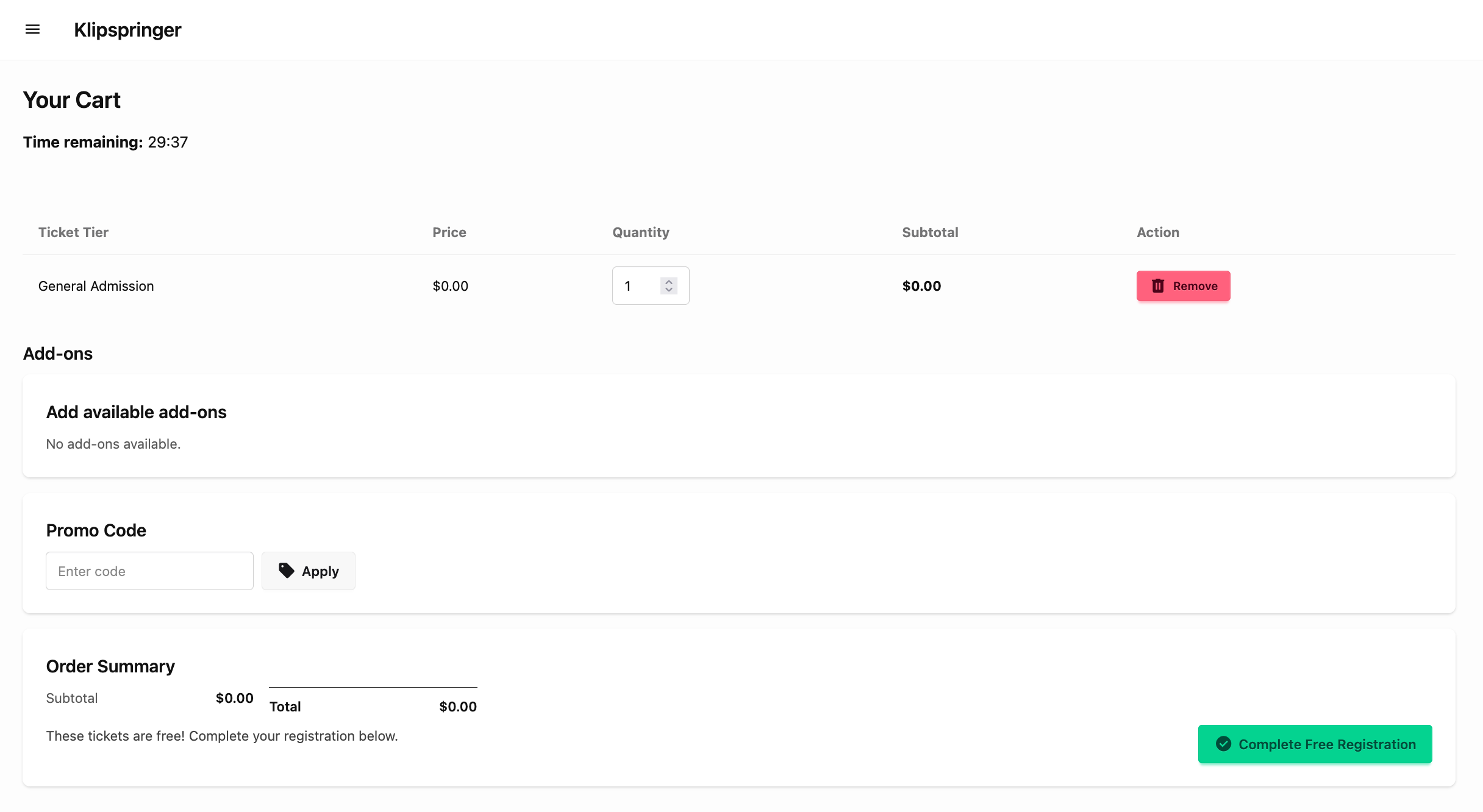This screenshot has height=812, width=1483.
Task: Select the General Admission ticket name
Action: (x=96, y=286)
